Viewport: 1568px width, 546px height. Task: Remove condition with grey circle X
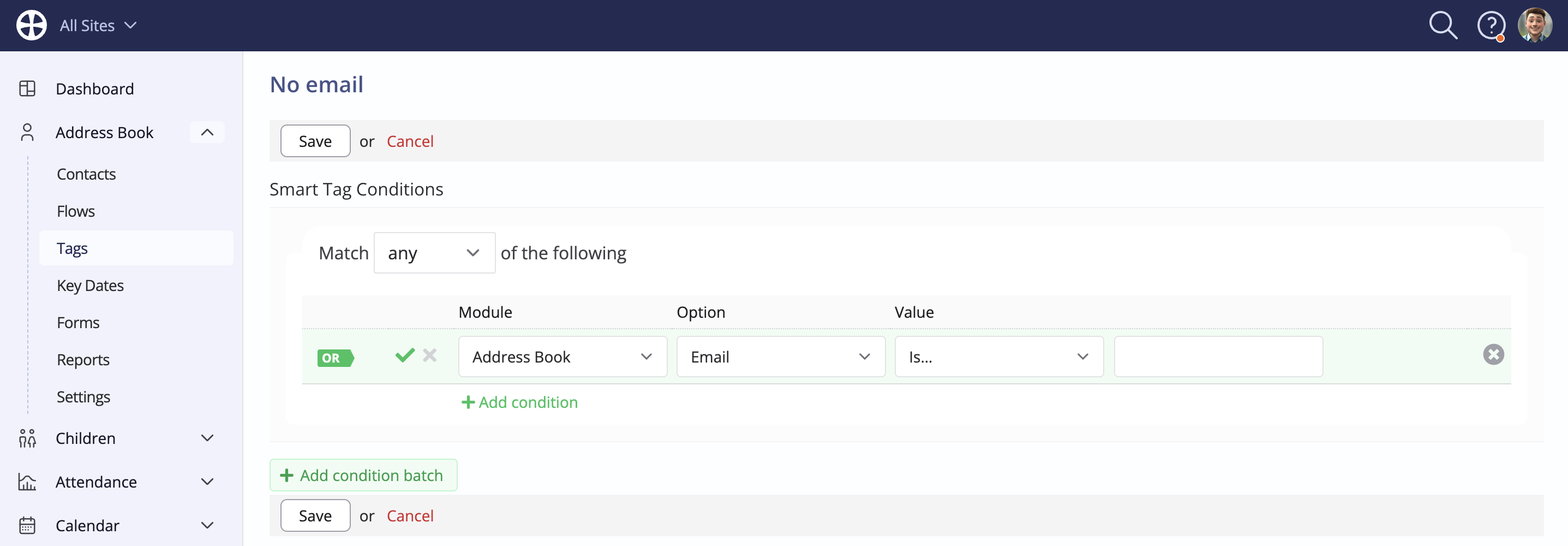click(x=1493, y=355)
